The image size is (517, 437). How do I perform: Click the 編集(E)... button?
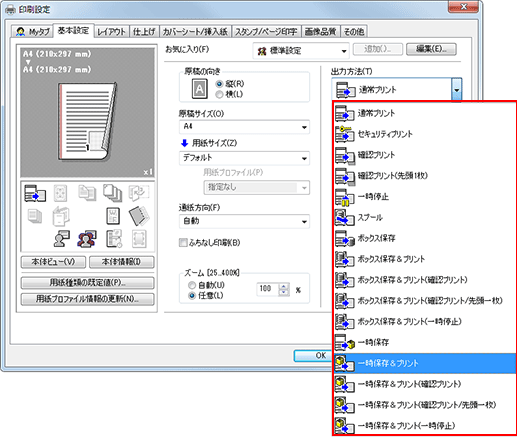coord(431,49)
